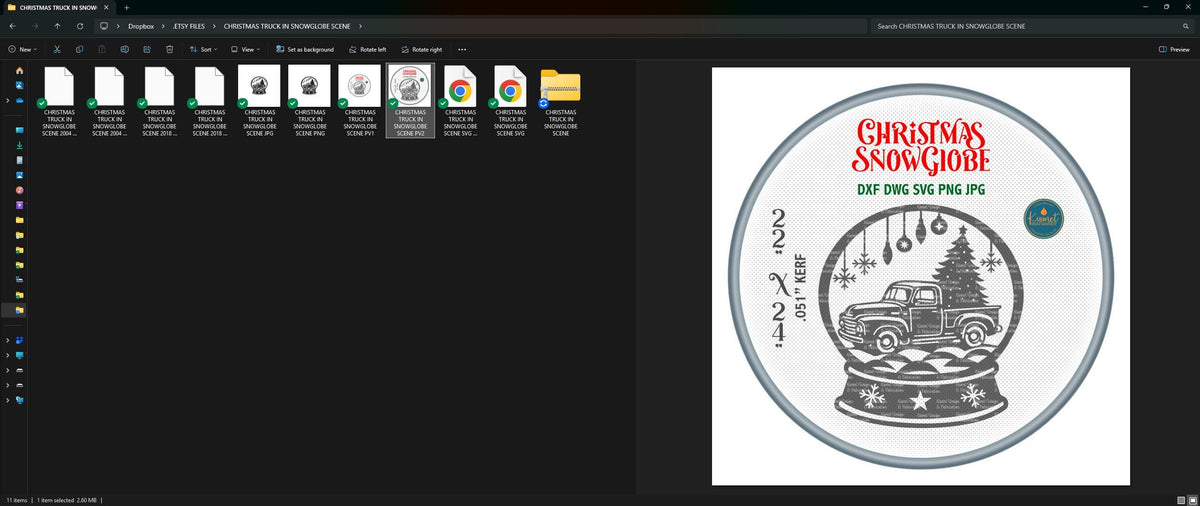Screen dimensions: 1200x506
Task: Expand the Network tree node
Action: (8, 400)
